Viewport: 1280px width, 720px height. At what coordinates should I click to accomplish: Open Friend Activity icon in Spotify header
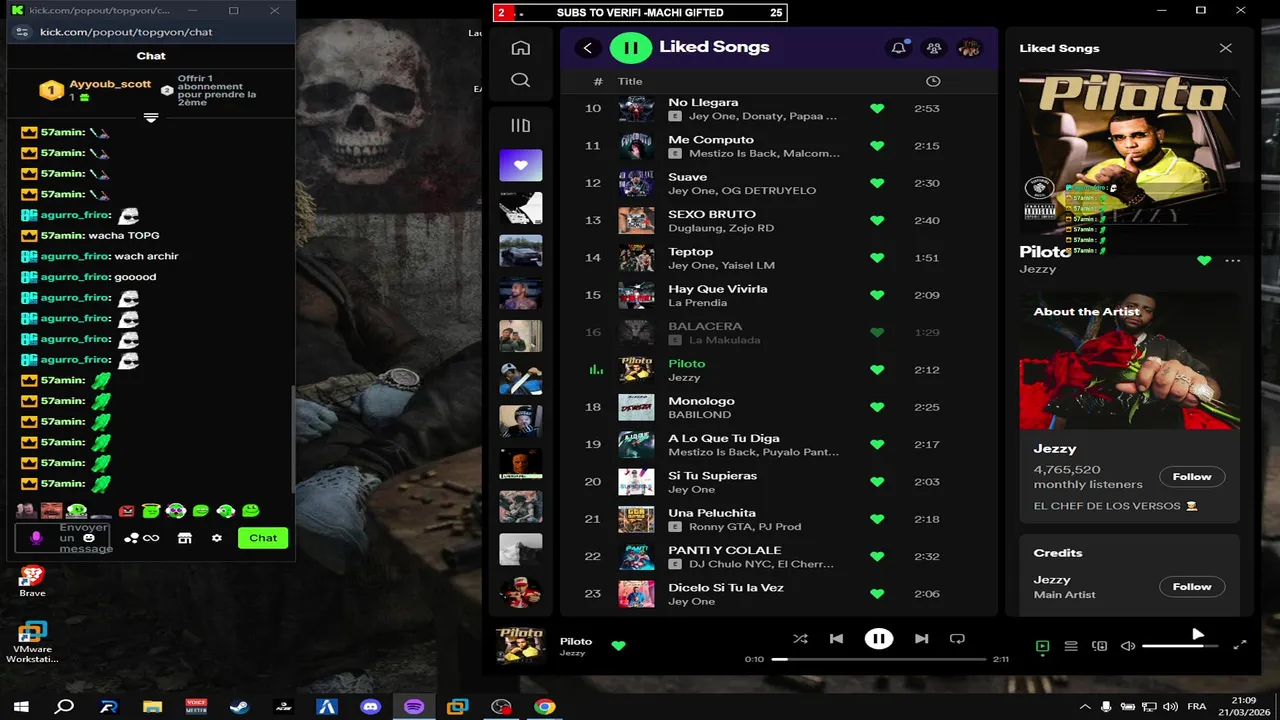click(934, 47)
